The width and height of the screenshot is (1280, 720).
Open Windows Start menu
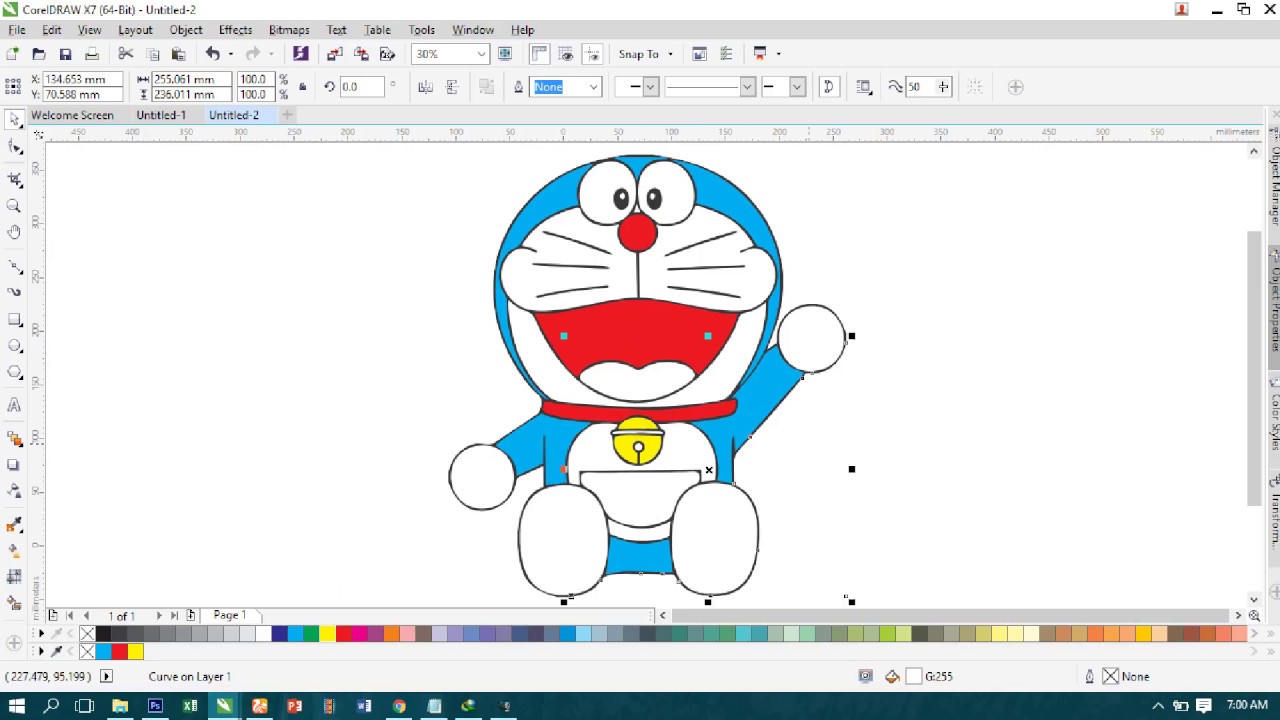click(17, 706)
